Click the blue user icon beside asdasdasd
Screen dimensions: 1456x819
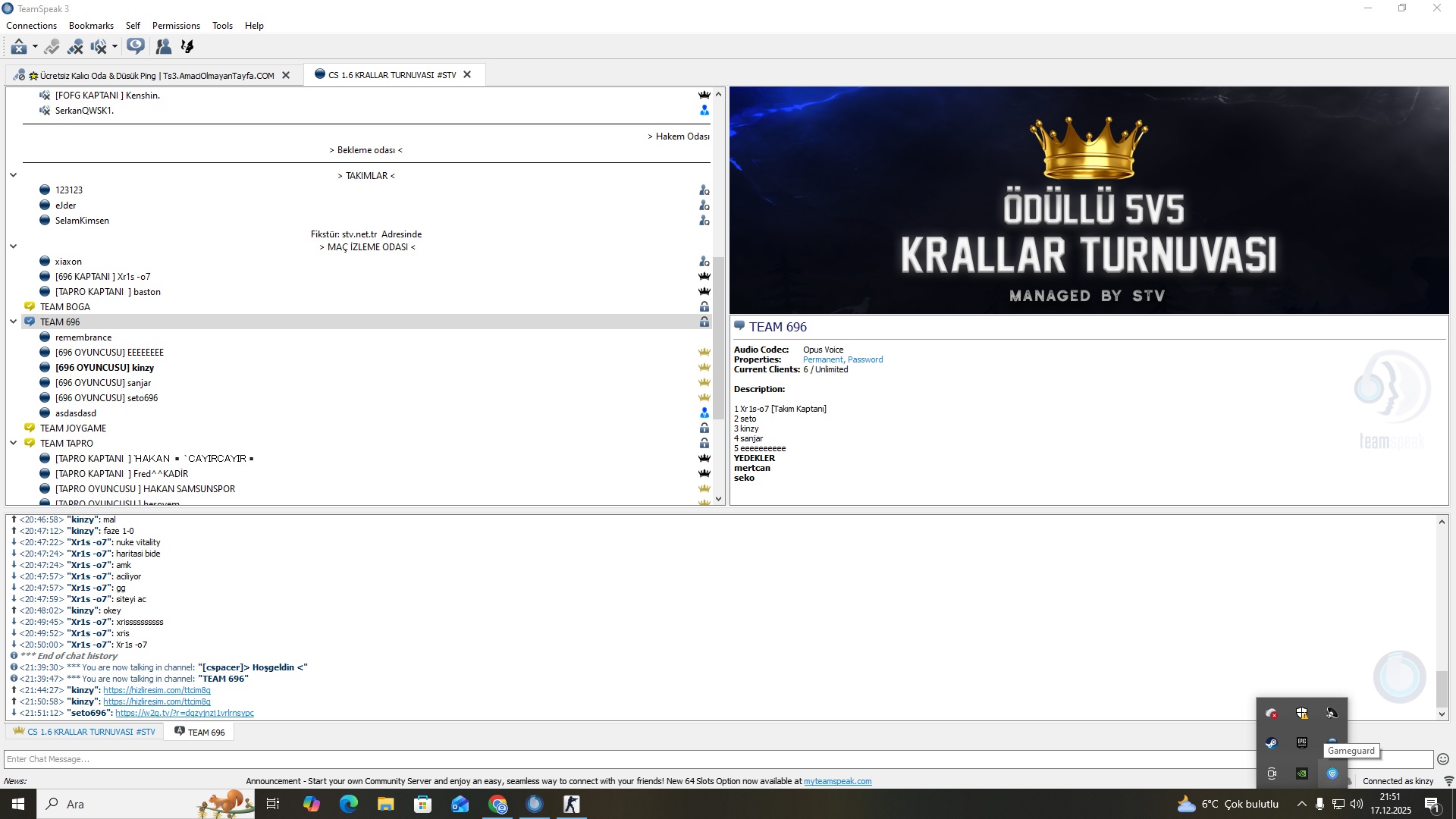pyautogui.click(x=704, y=413)
